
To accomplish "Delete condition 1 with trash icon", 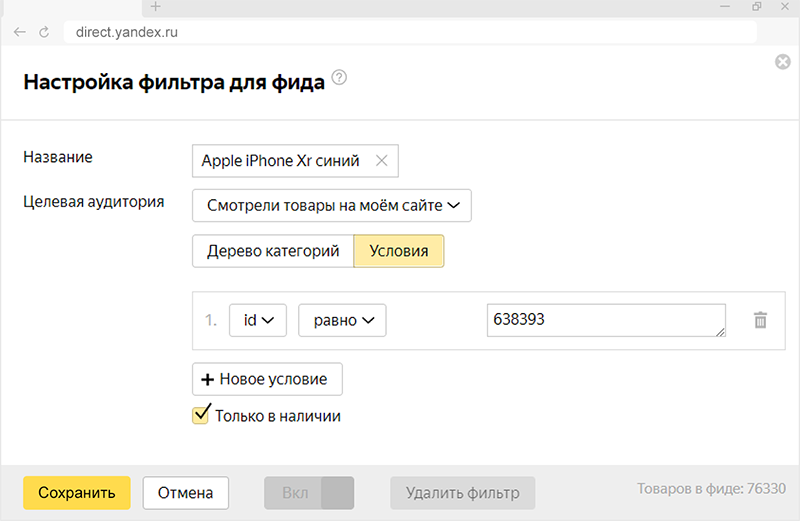I will [760, 320].
